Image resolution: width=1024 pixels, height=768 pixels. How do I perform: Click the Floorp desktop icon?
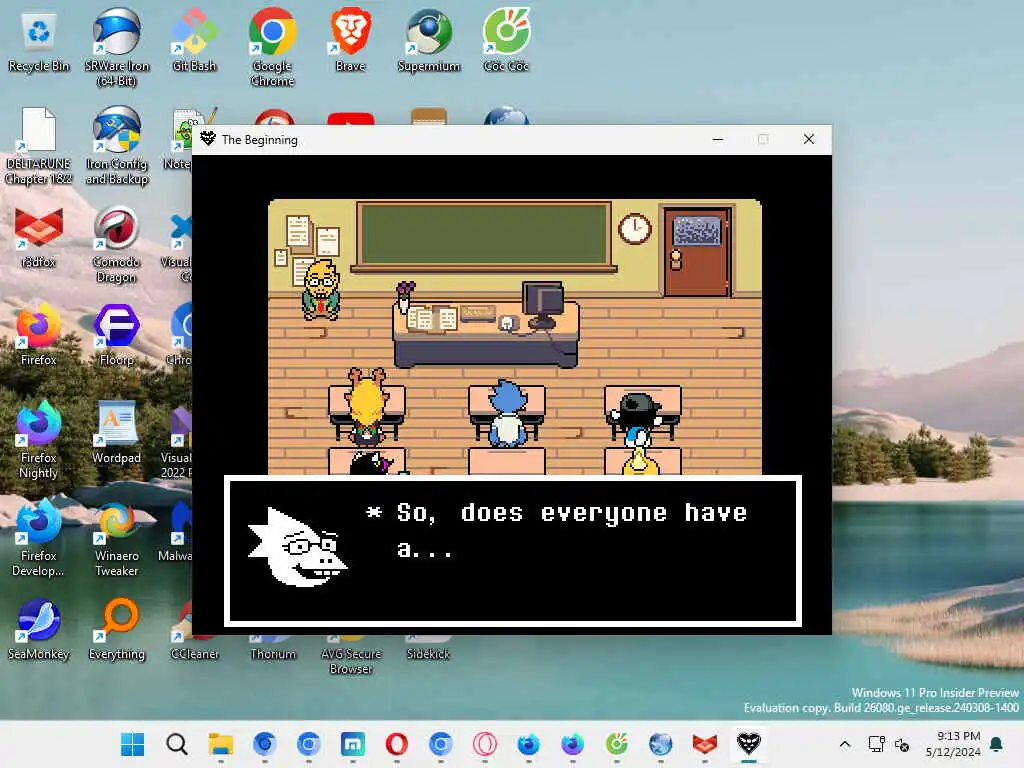point(117,334)
